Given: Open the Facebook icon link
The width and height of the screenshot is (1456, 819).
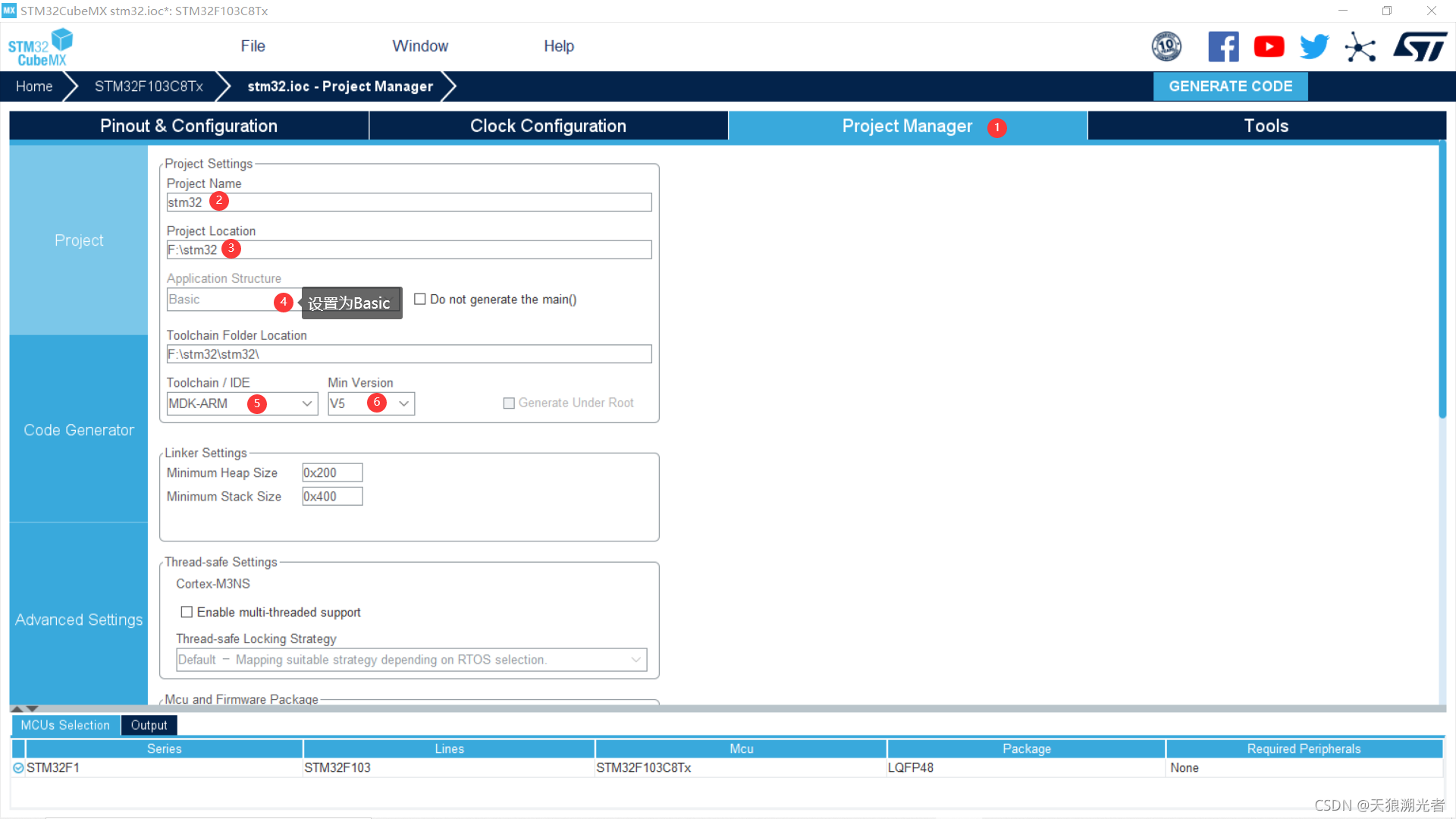Looking at the screenshot, I should point(1223,47).
